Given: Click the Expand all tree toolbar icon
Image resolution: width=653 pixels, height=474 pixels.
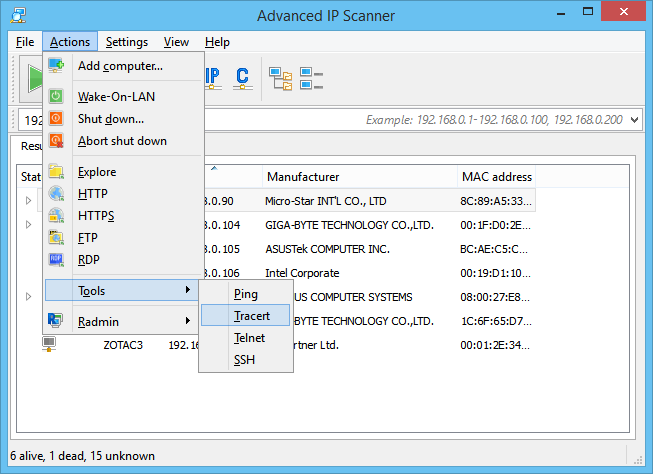Looking at the screenshot, I should 280,77.
